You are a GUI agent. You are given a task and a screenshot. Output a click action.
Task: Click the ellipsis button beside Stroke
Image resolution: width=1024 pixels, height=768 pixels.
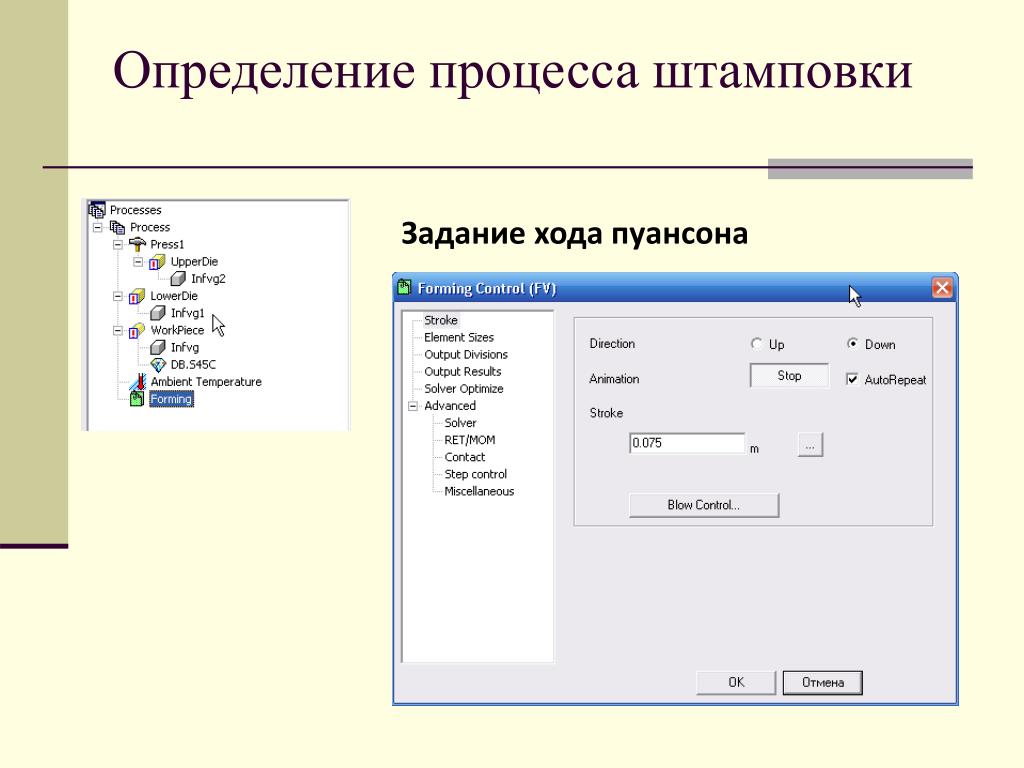tap(810, 445)
